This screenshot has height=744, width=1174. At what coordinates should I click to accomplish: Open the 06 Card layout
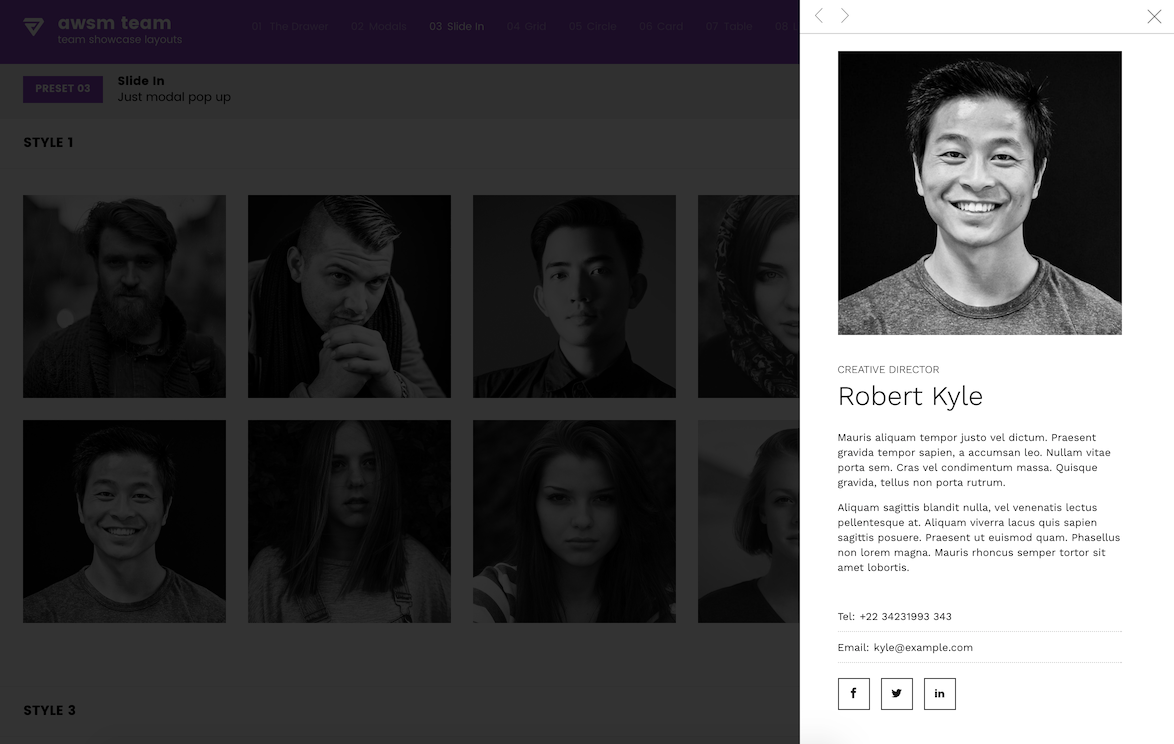661,27
